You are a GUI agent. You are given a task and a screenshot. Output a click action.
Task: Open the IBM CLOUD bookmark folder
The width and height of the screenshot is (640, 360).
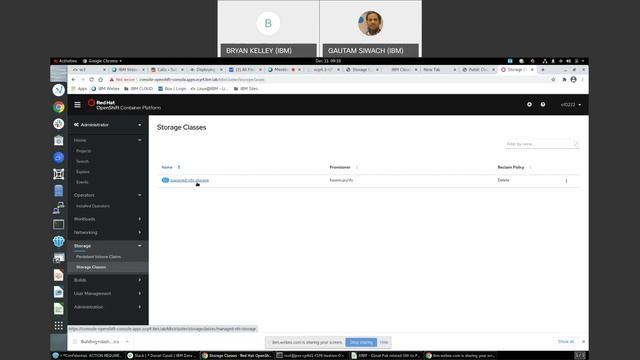[138, 89]
